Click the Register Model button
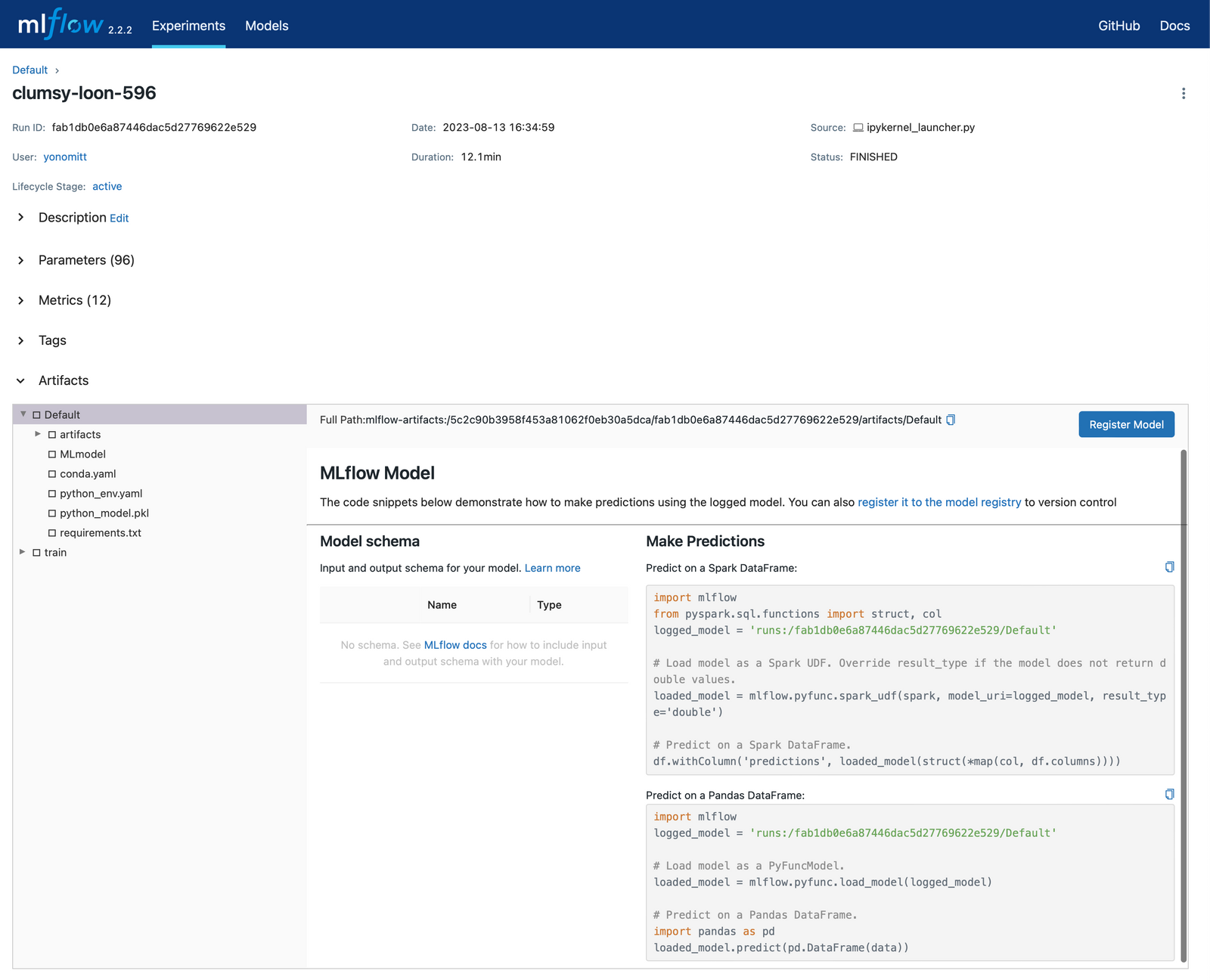The height and width of the screenshot is (980, 1210). 1126,424
